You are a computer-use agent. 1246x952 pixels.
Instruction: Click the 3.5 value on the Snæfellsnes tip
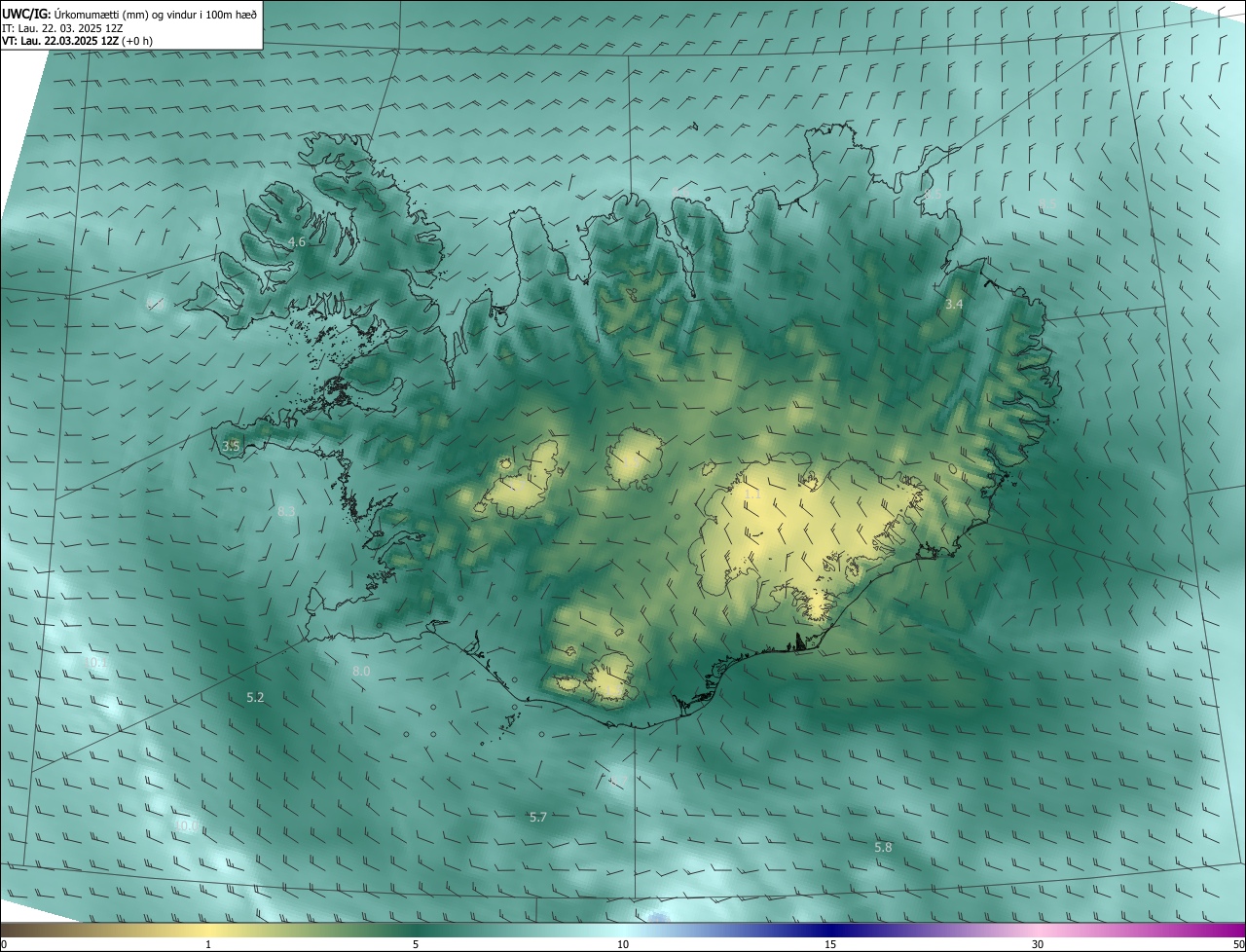point(231,446)
